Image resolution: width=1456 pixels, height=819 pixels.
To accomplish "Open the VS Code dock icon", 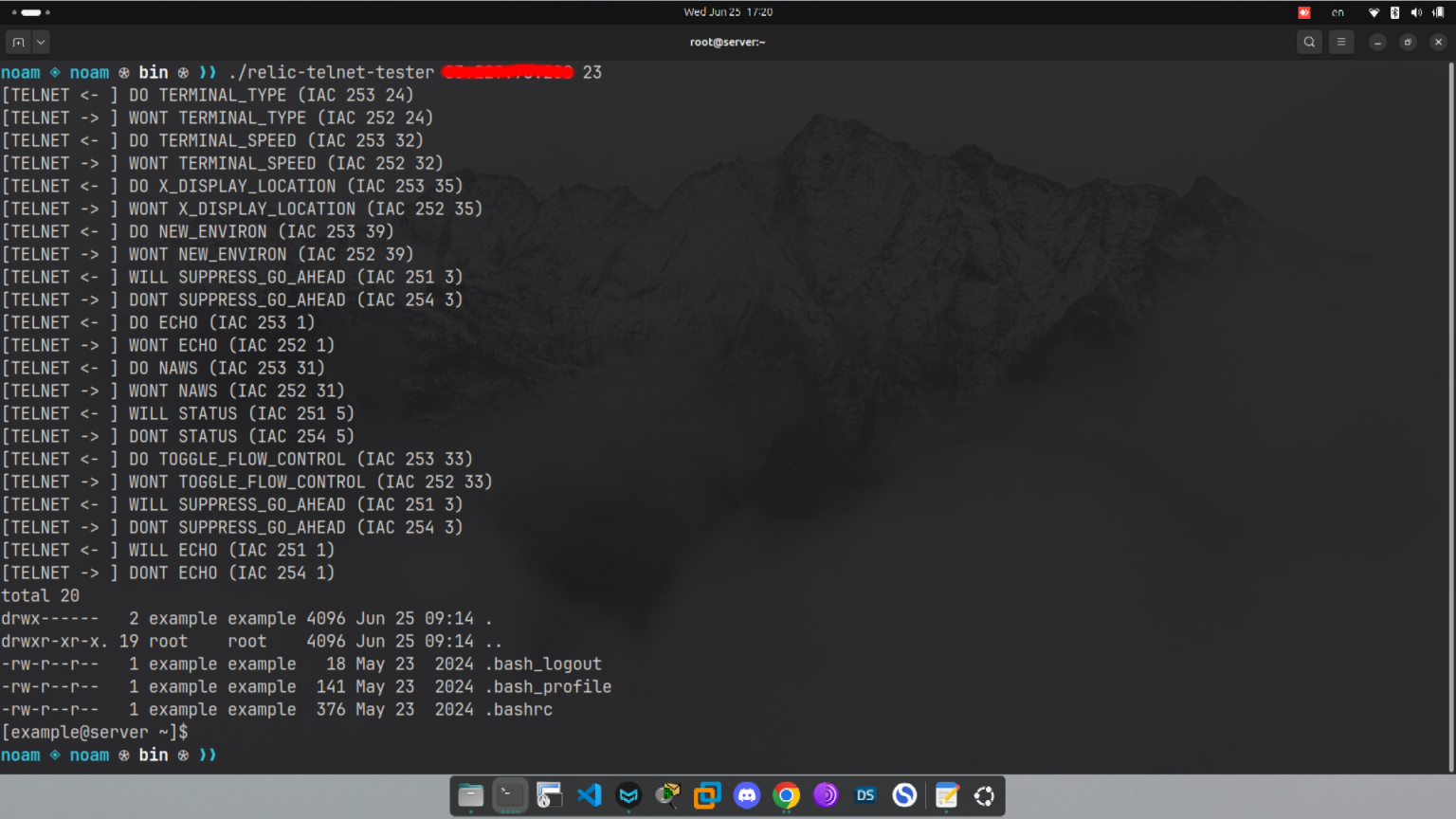I will click(x=589, y=795).
